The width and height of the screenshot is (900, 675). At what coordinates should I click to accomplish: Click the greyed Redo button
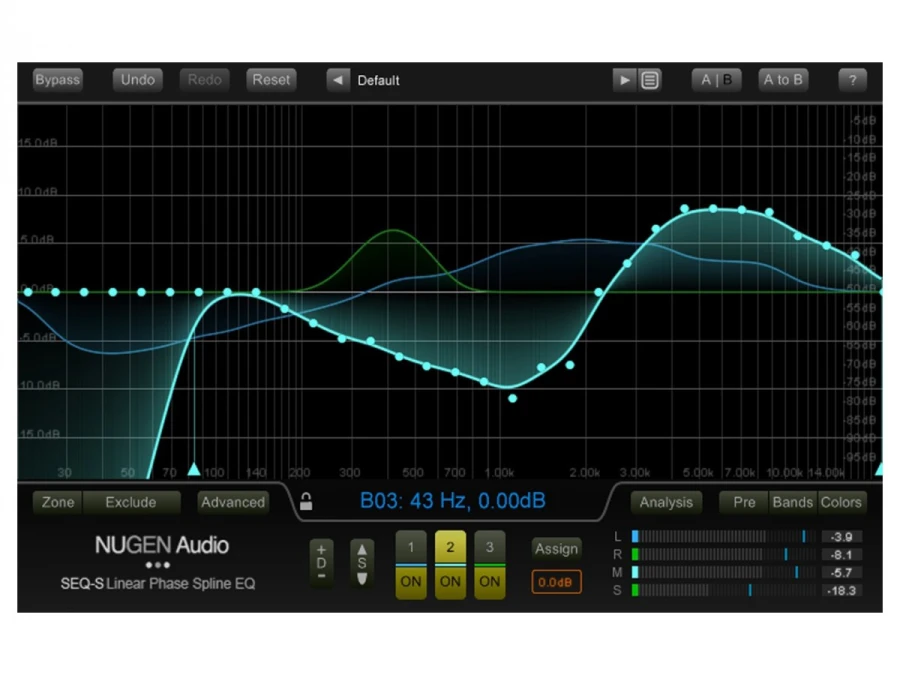click(204, 80)
